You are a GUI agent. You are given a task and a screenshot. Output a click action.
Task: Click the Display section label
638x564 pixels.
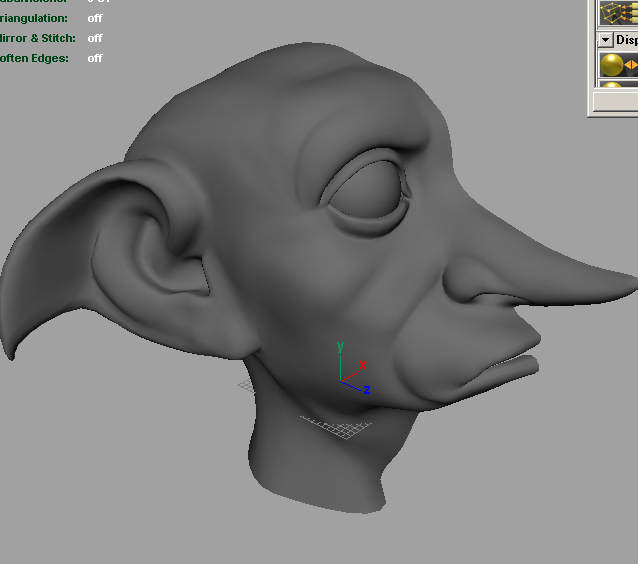[626, 40]
